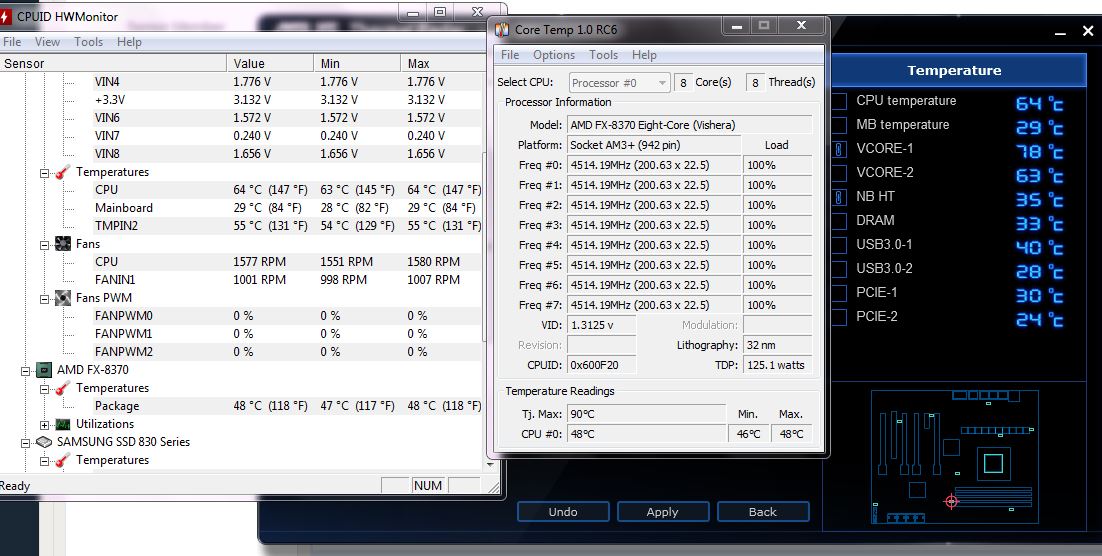Viewport: 1102px width, 556px height.
Task: Open the Options menu in Core Temp
Action: pos(554,55)
